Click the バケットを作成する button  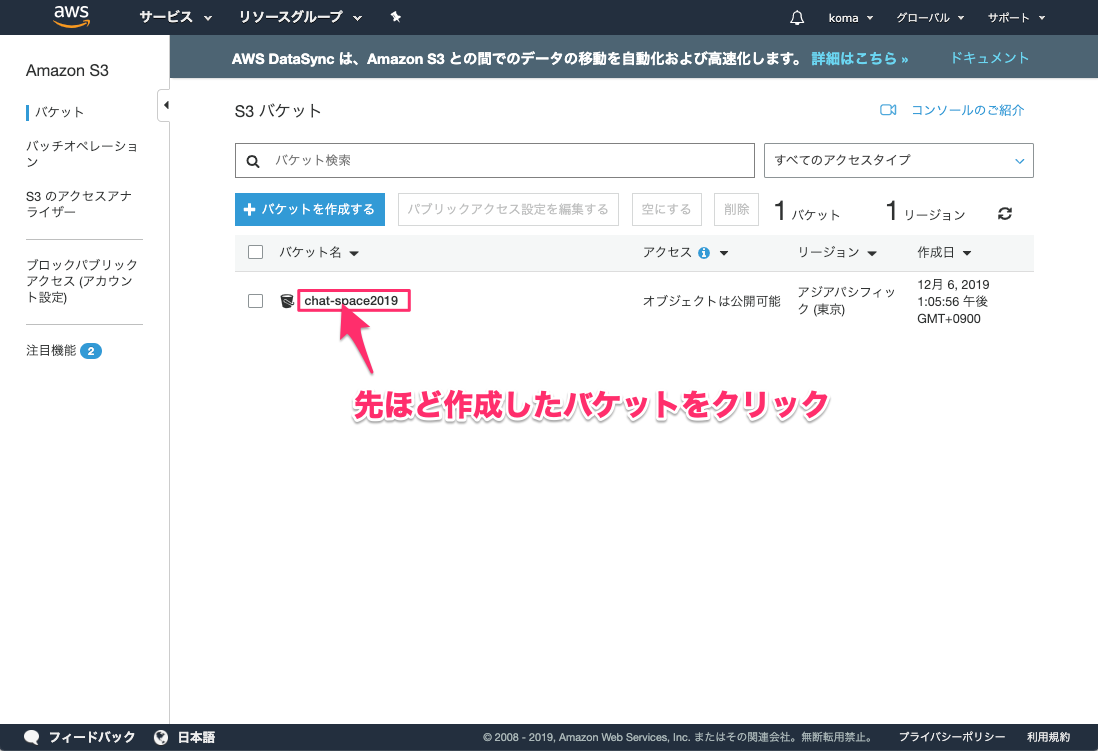point(310,209)
